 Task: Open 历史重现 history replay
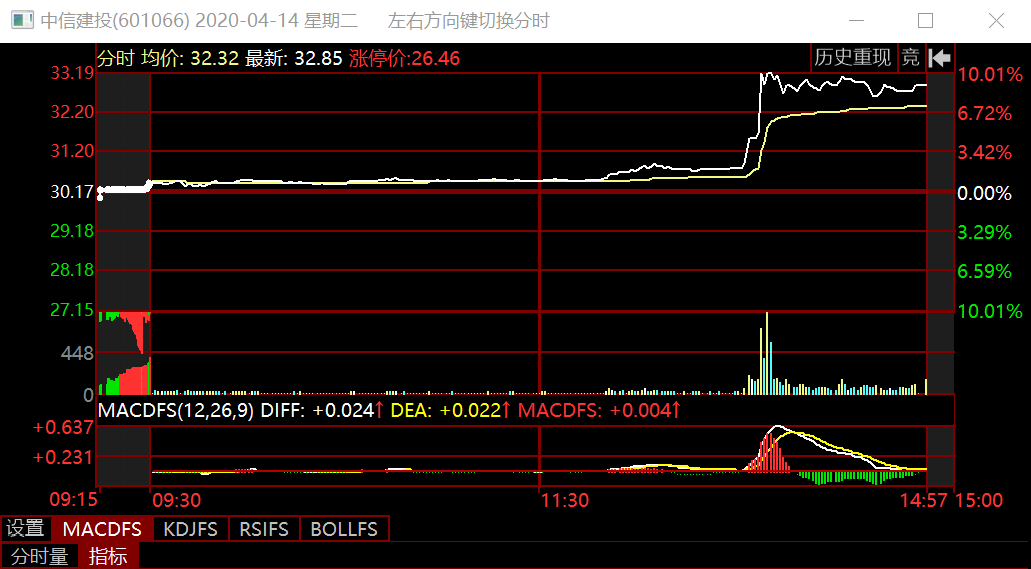(852, 58)
